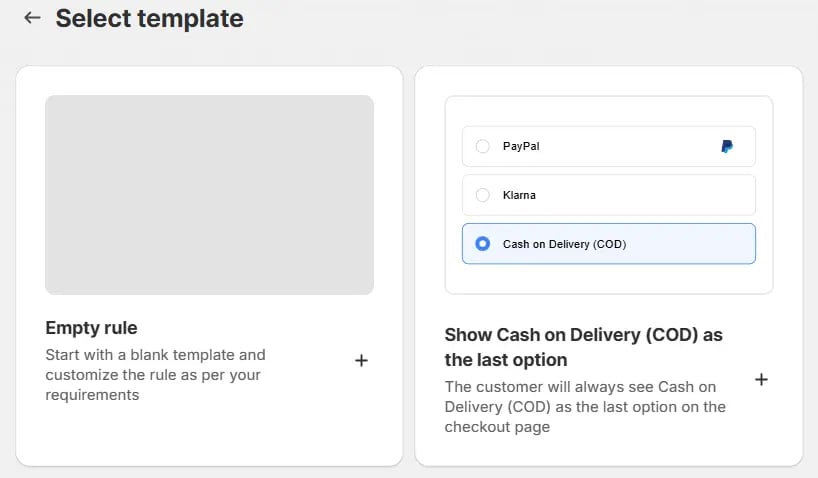
Task: Add the Cash on Delivery last option template
Action: pyautogui.click(x=761, y=379)
